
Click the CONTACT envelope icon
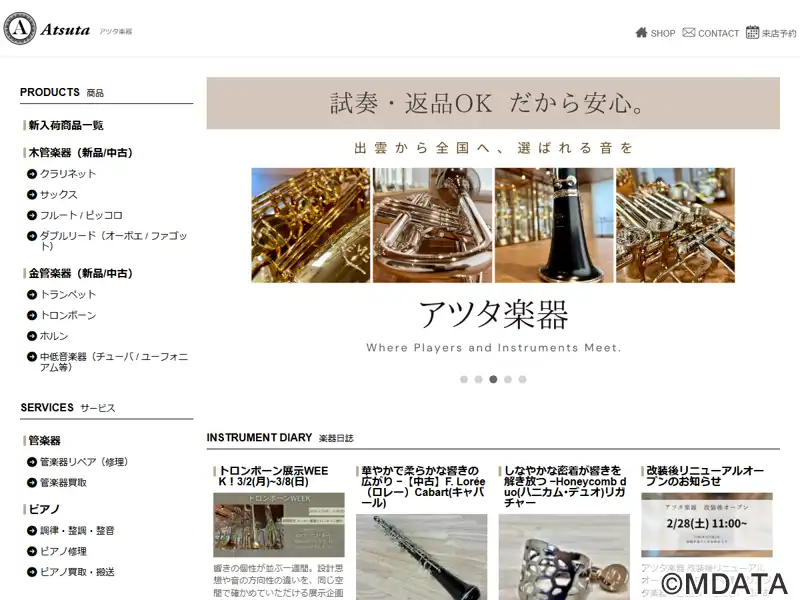688,33
